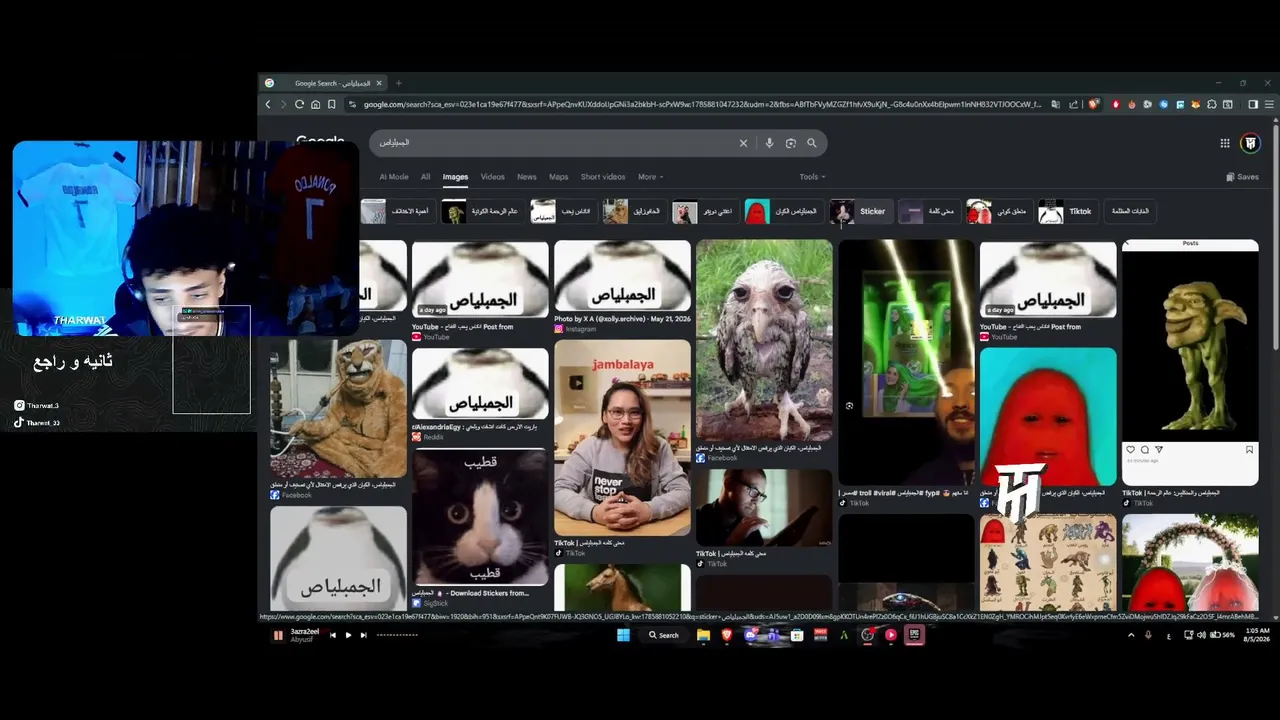Open the browser main menu
Viewport: 1280px width, 720px height.
coord(1269,104)
